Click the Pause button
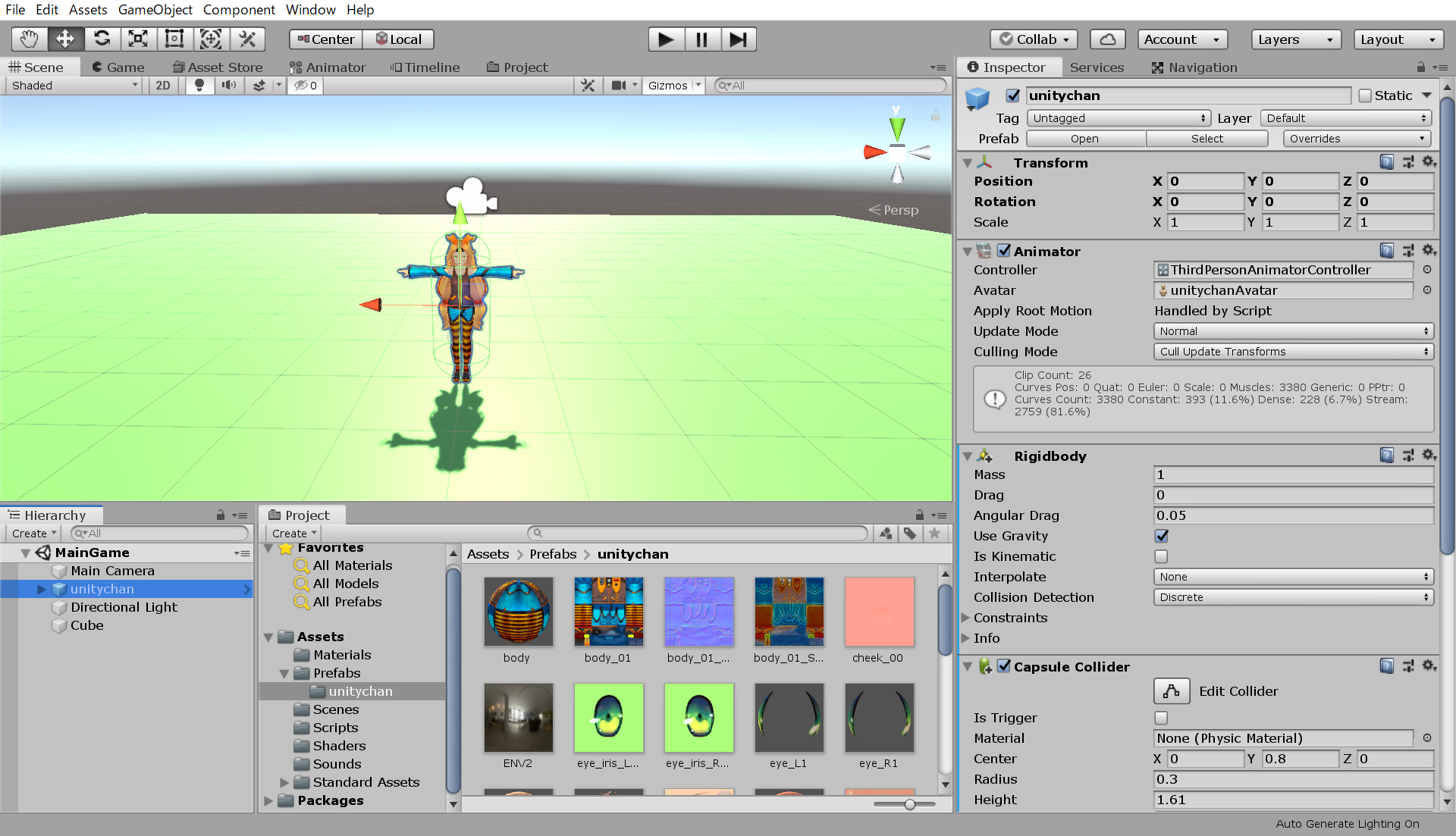 [x=702, y=39]
